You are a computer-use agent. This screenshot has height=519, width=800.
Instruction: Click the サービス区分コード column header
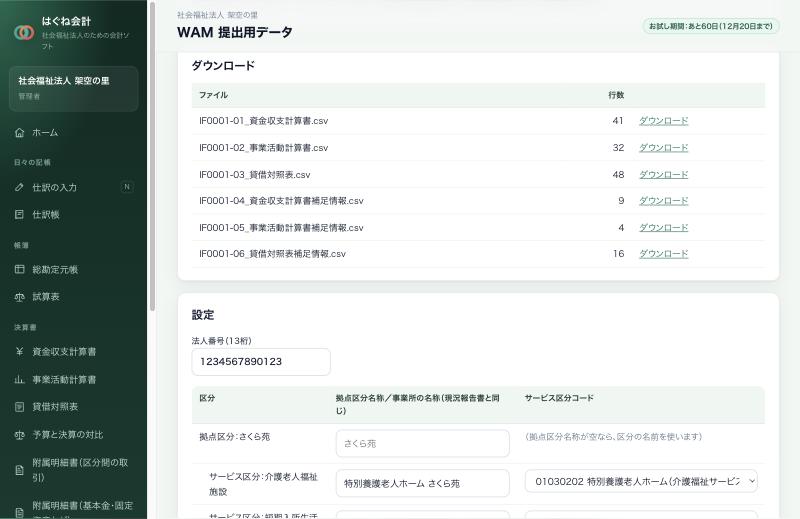[559, 398]
